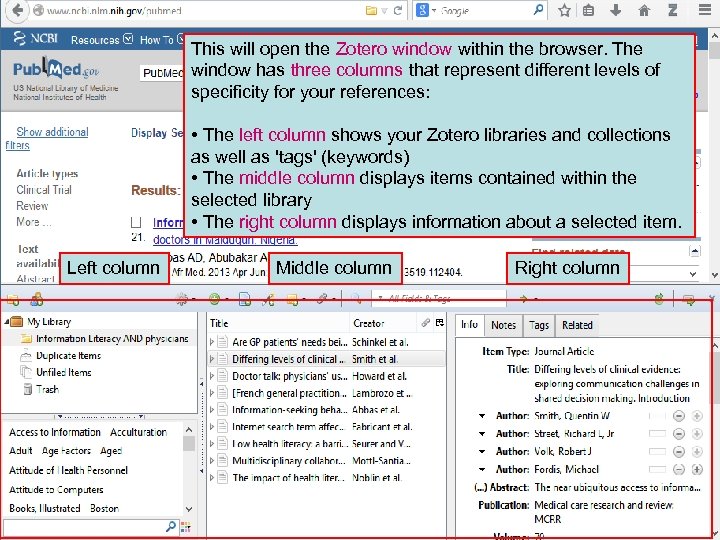Click the browser Home icon
Screen dimensions: 720x540
pyautogui.click(x=644, y=10)
